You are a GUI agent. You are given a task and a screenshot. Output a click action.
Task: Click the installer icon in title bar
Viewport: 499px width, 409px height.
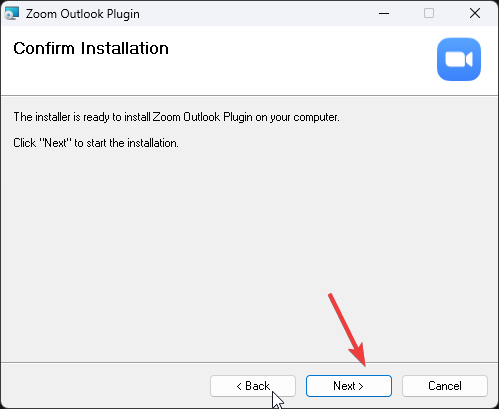click(x=12, y=14)
